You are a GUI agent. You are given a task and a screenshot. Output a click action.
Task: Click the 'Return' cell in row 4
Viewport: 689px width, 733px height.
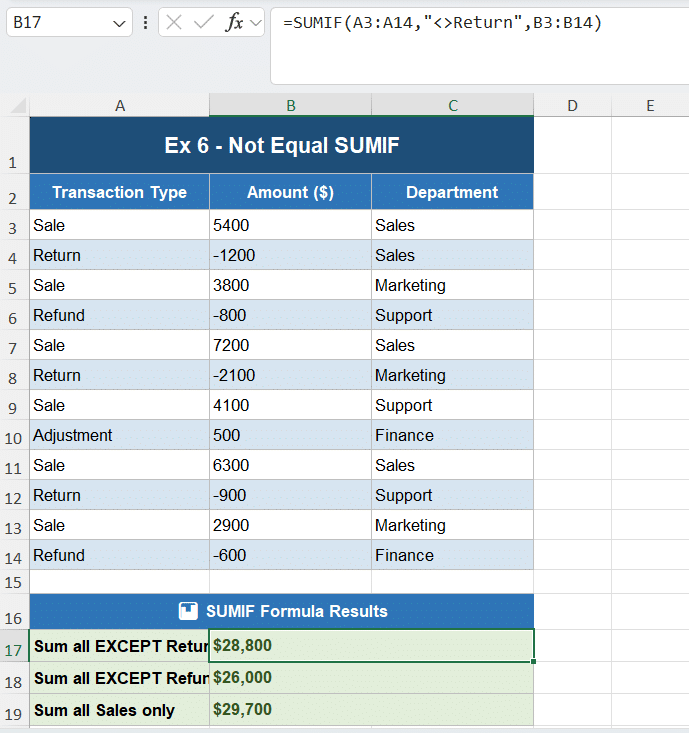pos(120,255)
